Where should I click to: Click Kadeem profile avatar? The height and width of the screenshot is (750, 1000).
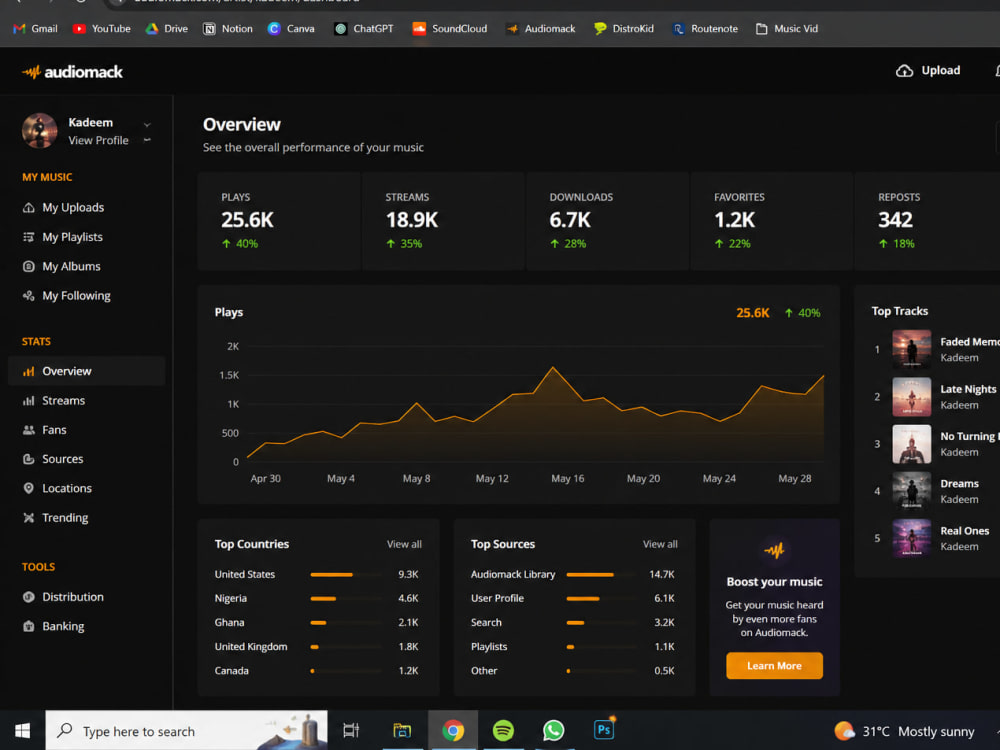coord(40,131)
